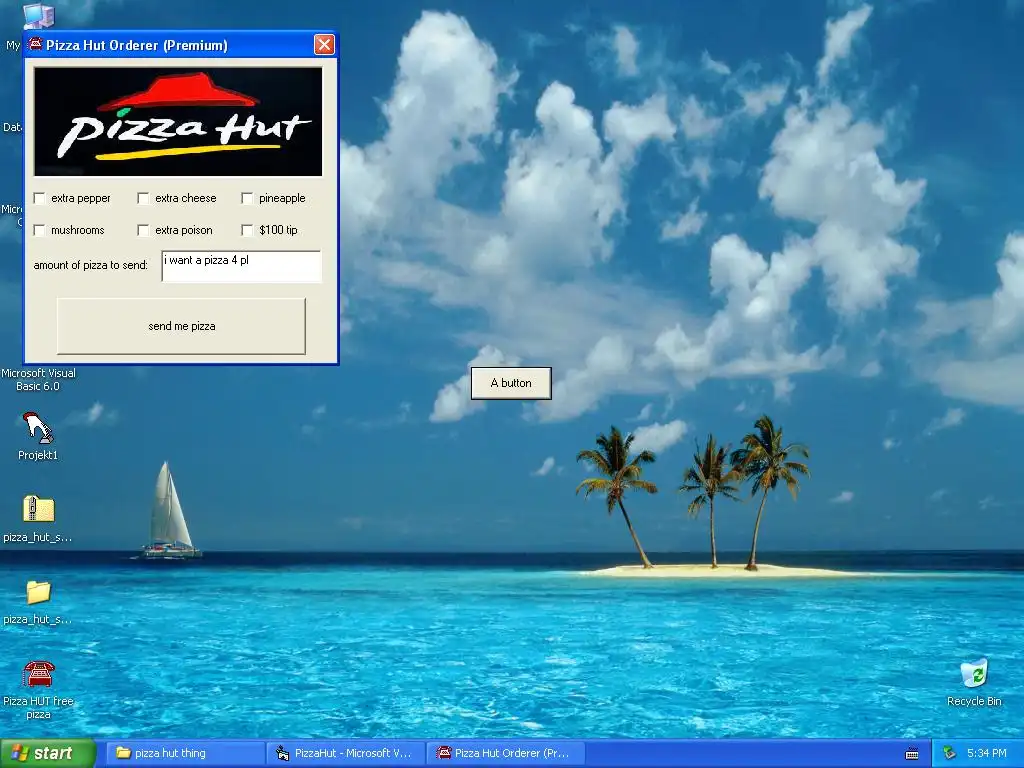
Task: Click the keyboard icon in the taskbar
Action: pyautogui.click(x=912, y=754)
